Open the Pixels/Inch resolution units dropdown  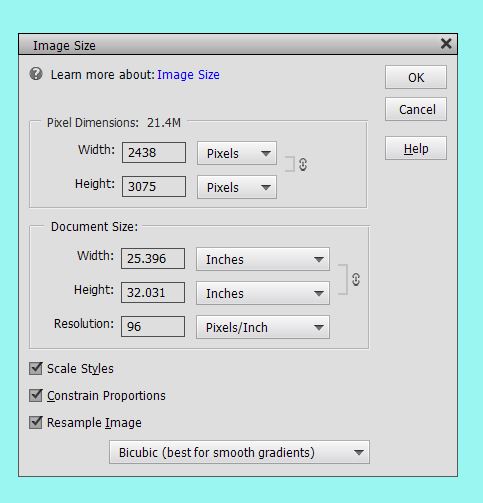[x=263, y=327]
